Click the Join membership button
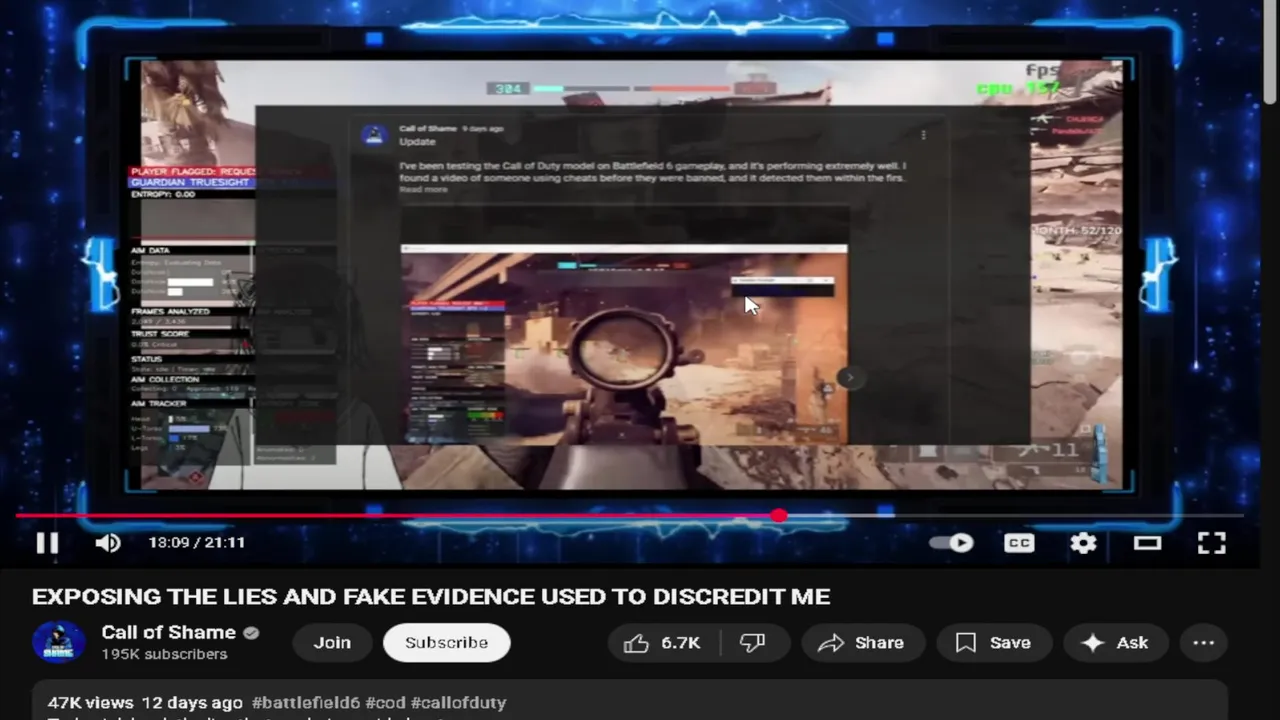This screenshot has height=720, width=1280. [x=332, y=643]
